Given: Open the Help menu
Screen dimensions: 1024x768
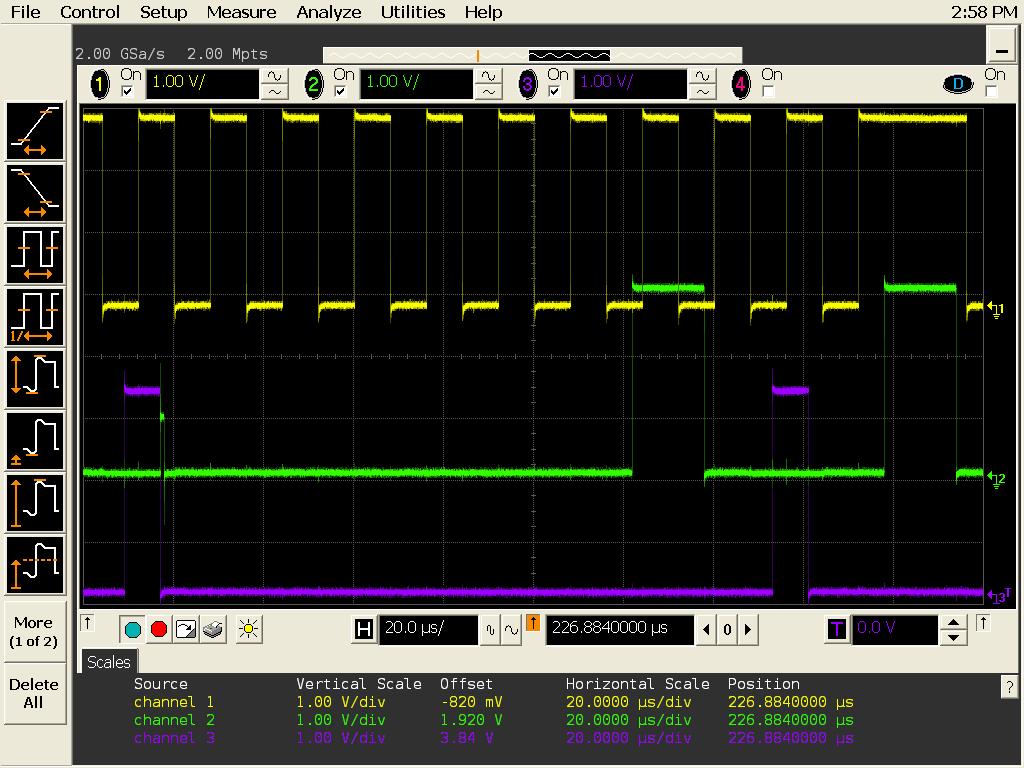Looking at the screenshot, I should click(x=483, y=12).
